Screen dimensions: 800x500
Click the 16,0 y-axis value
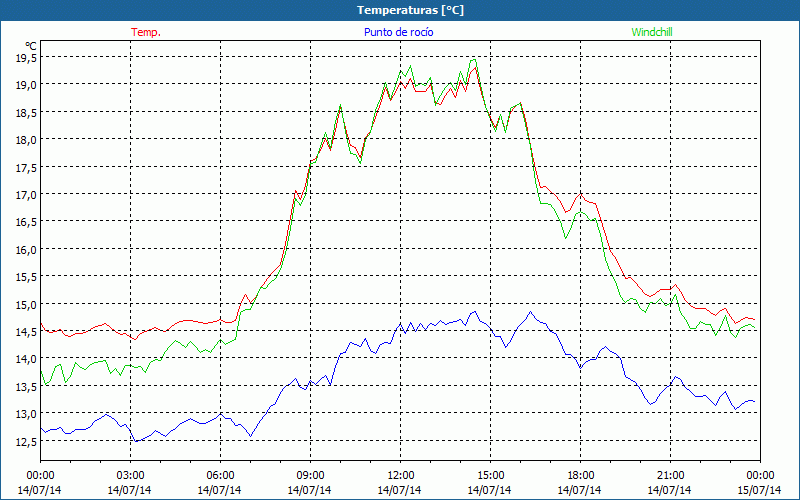(26, 250)
